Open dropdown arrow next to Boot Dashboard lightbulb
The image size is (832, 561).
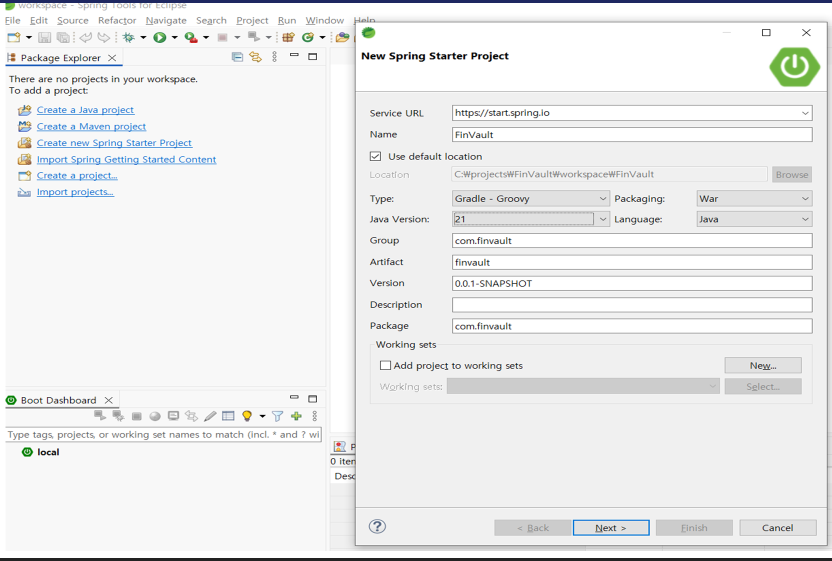tap(262, 416)
